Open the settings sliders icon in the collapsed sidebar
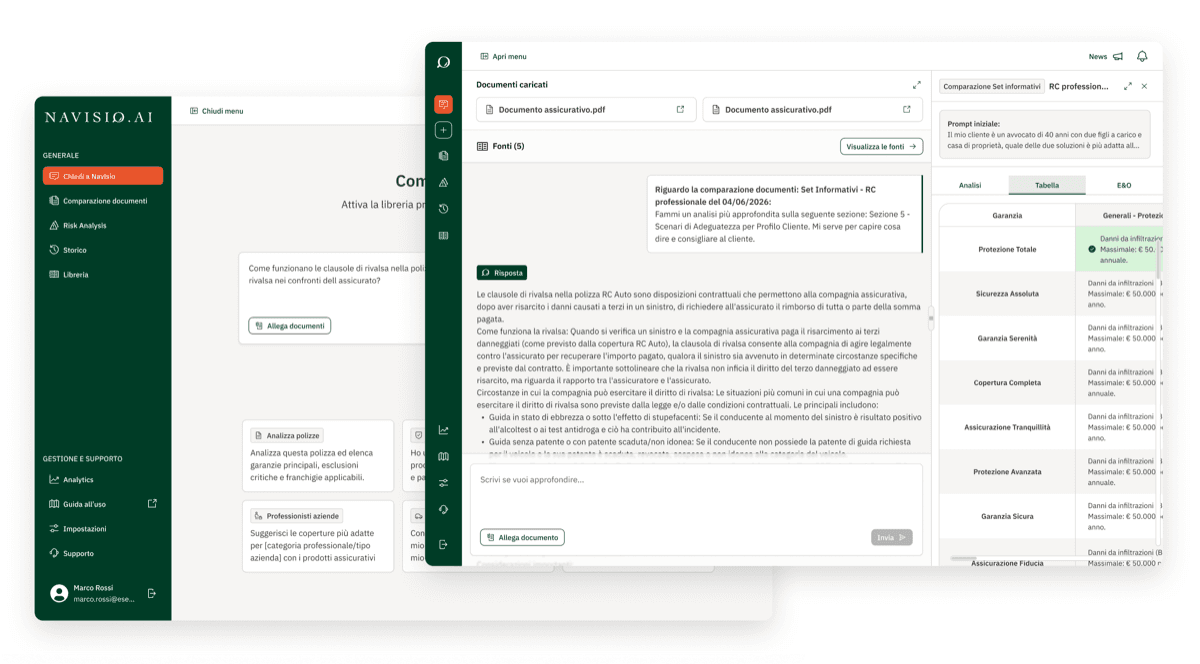Screen dimensions: 1200x664 [x=443, y=483]
